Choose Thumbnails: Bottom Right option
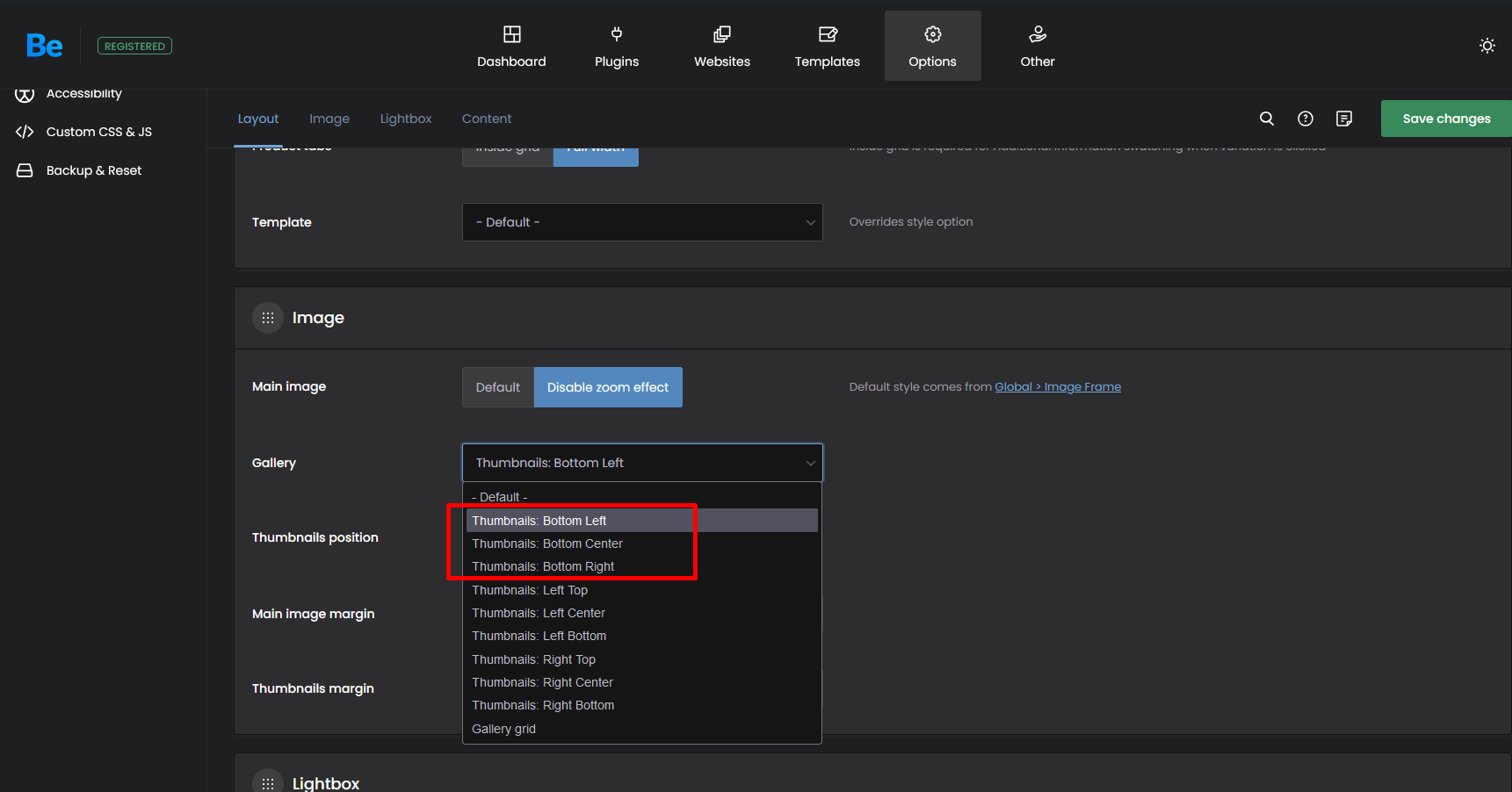1512x792 pixels. [x=642, y=566]
